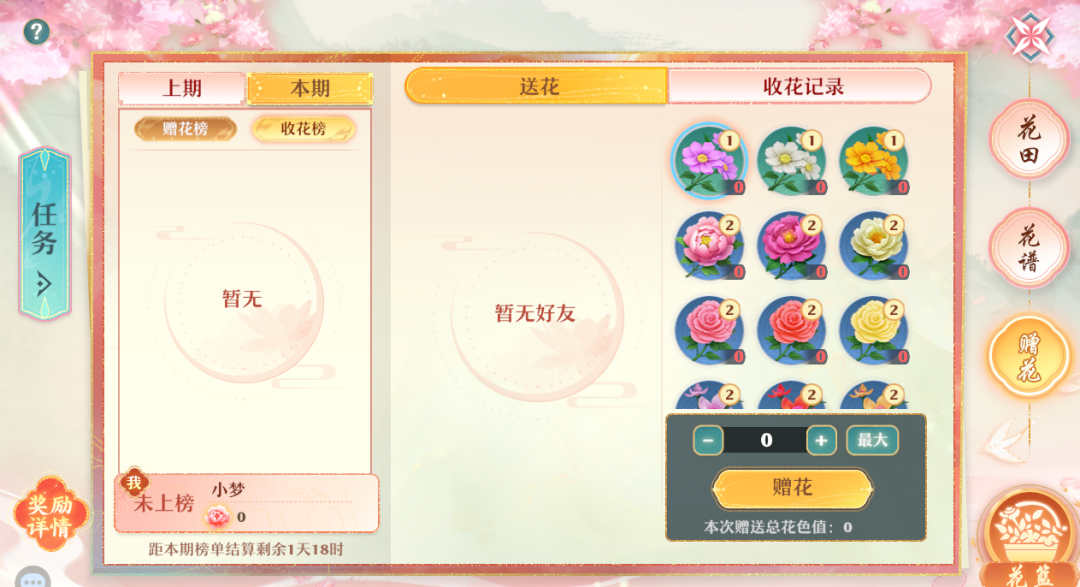Select the purple flower icon
Viewport: 1080px width, 587px height.
coord(709,161)
